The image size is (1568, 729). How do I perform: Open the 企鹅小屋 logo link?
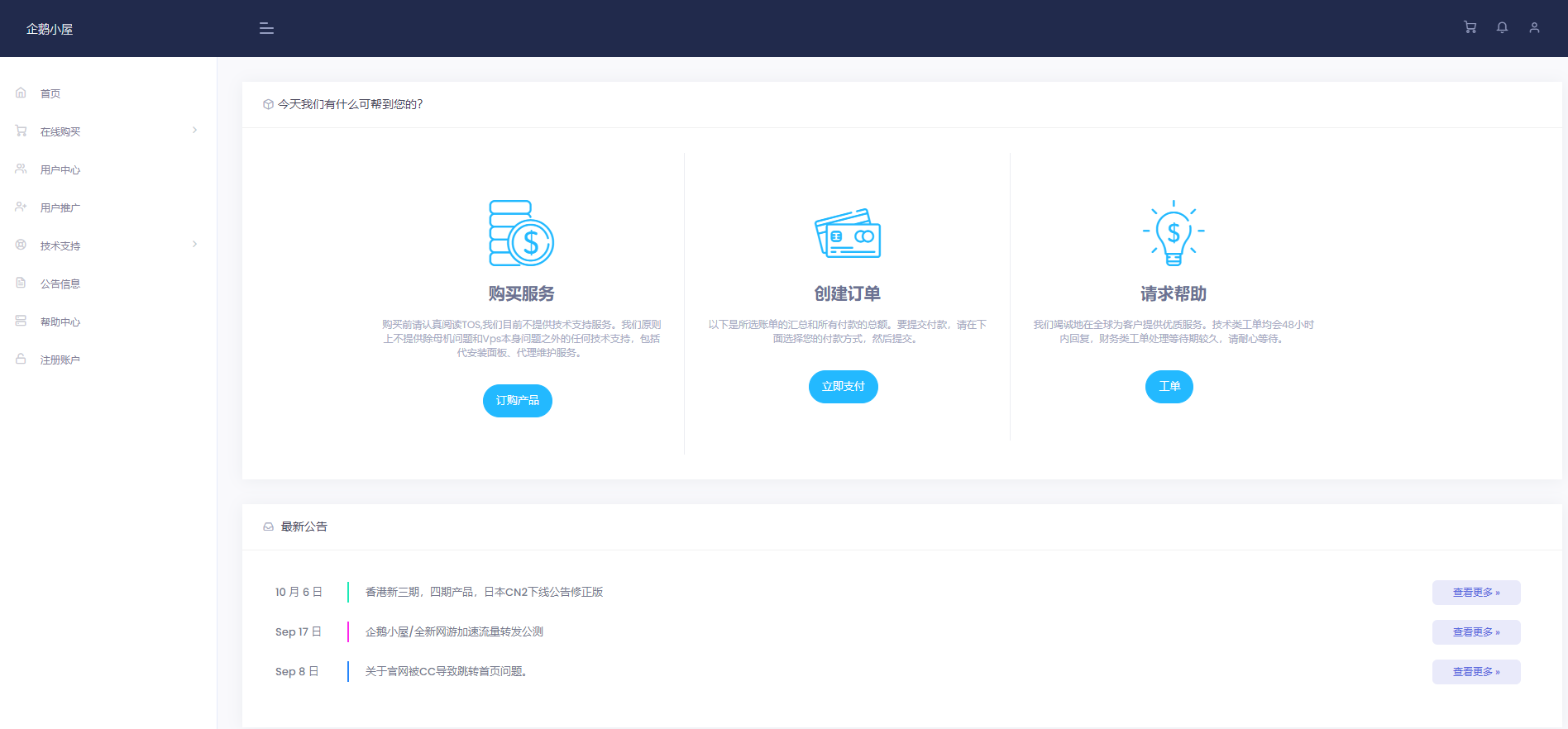point(50,29)
